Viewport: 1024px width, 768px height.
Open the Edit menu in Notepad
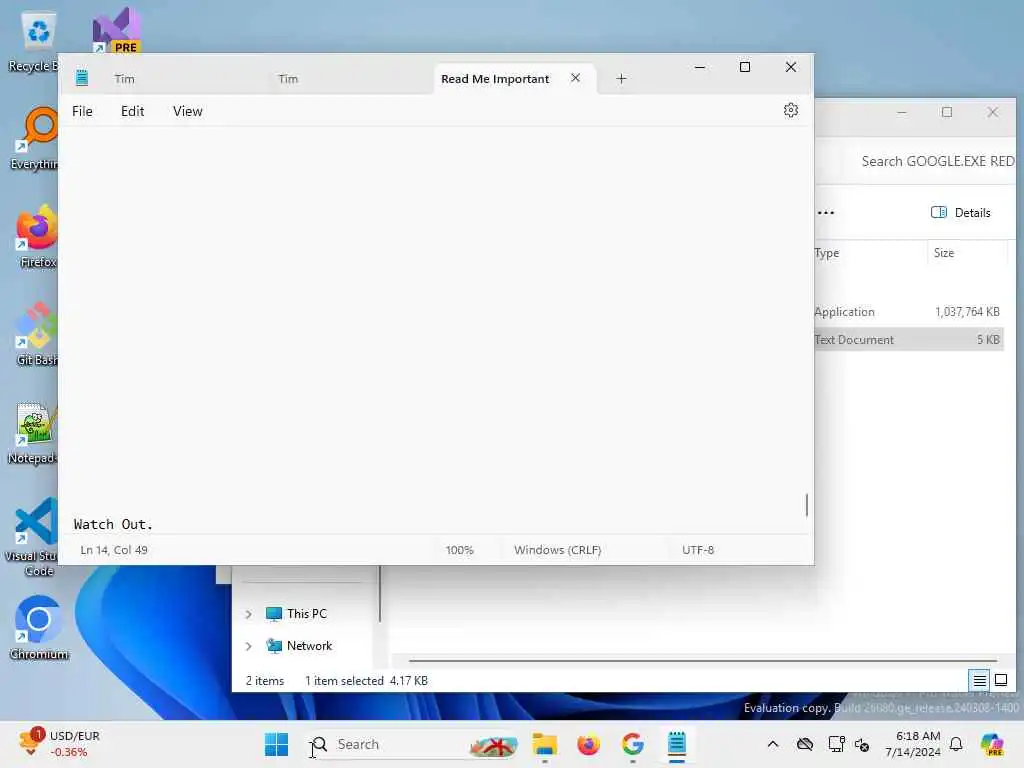pos(133,111)
